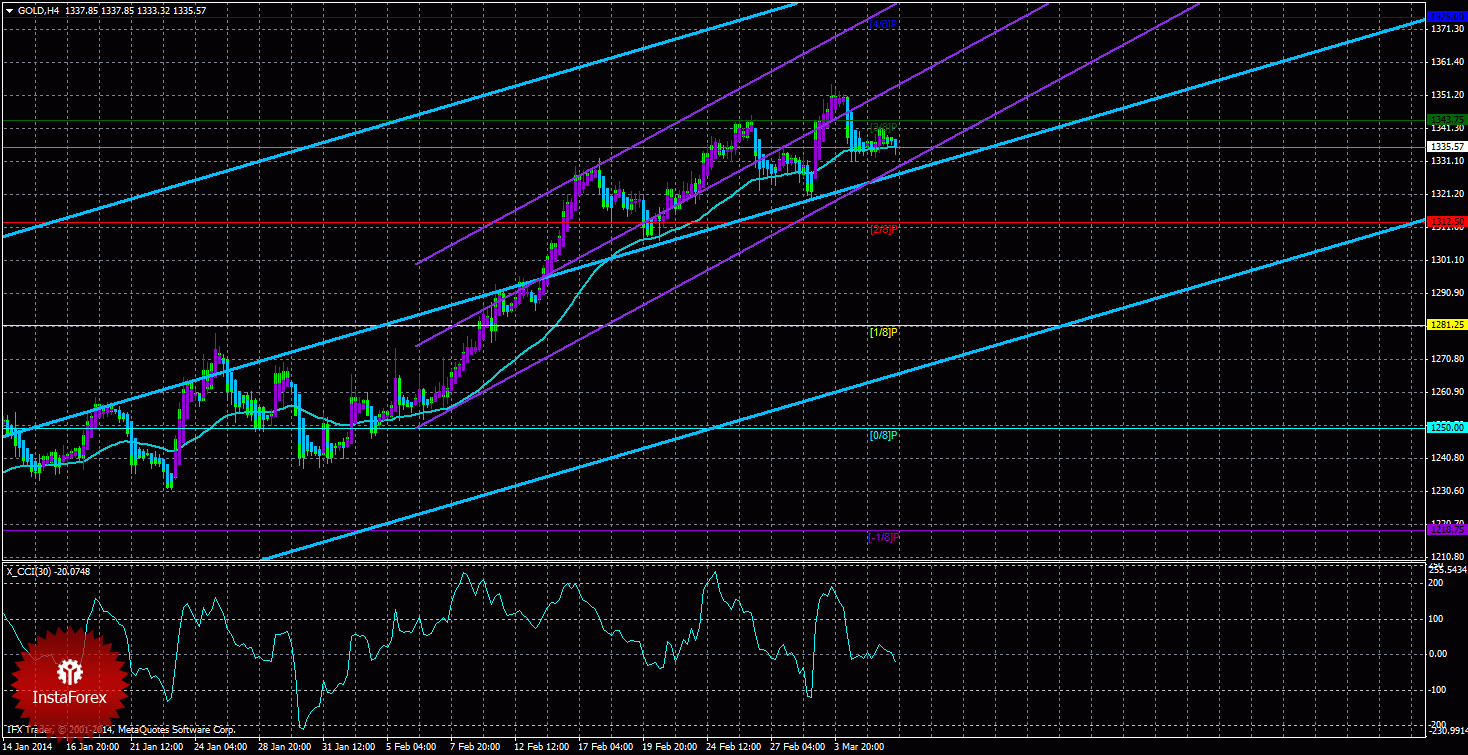Viewport: 1468px width, 755px height.
Task: Click the 1351.20 price scale value
Action: tap(1447, 95)
